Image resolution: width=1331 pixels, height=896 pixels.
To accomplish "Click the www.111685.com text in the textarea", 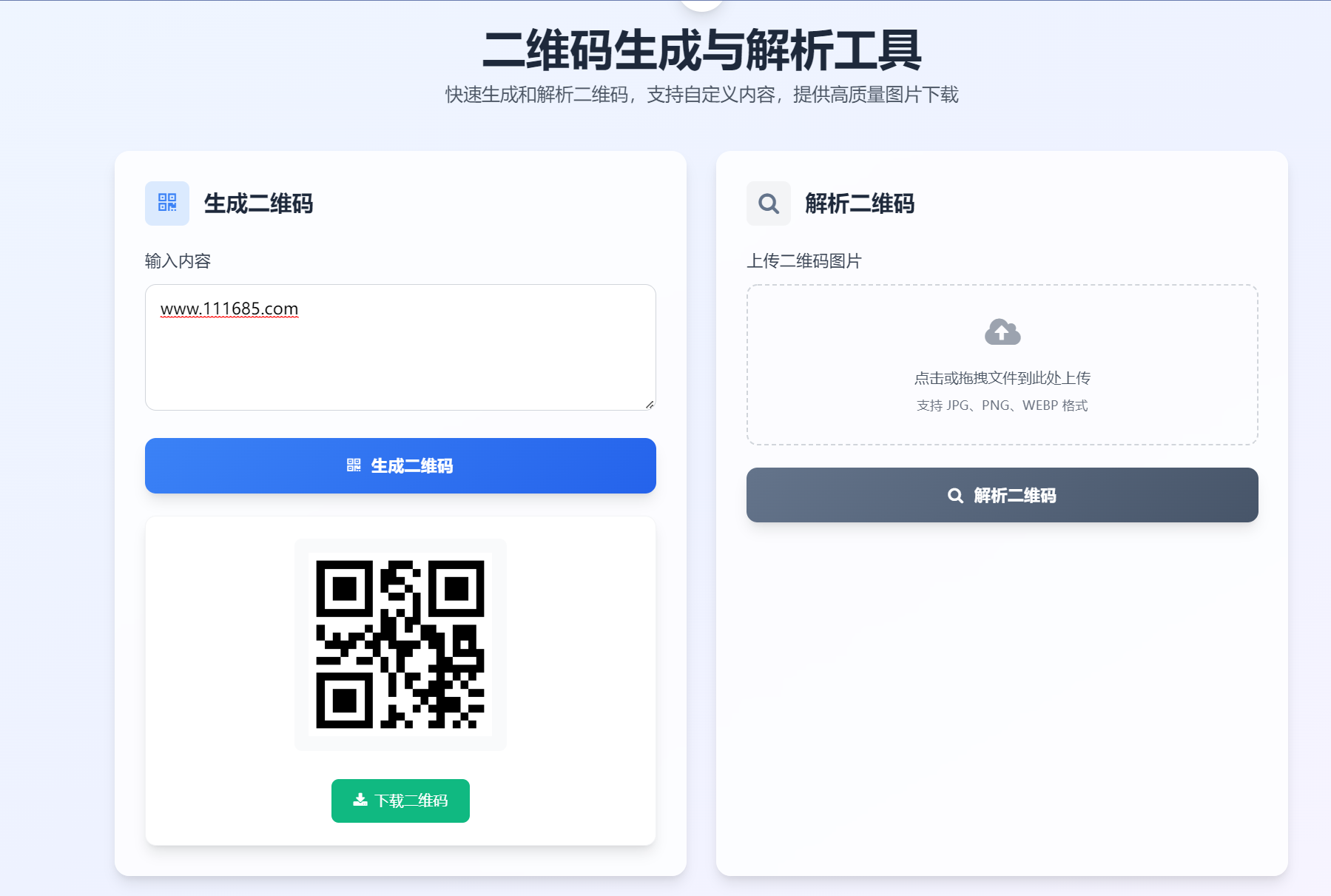I will 229,309.
